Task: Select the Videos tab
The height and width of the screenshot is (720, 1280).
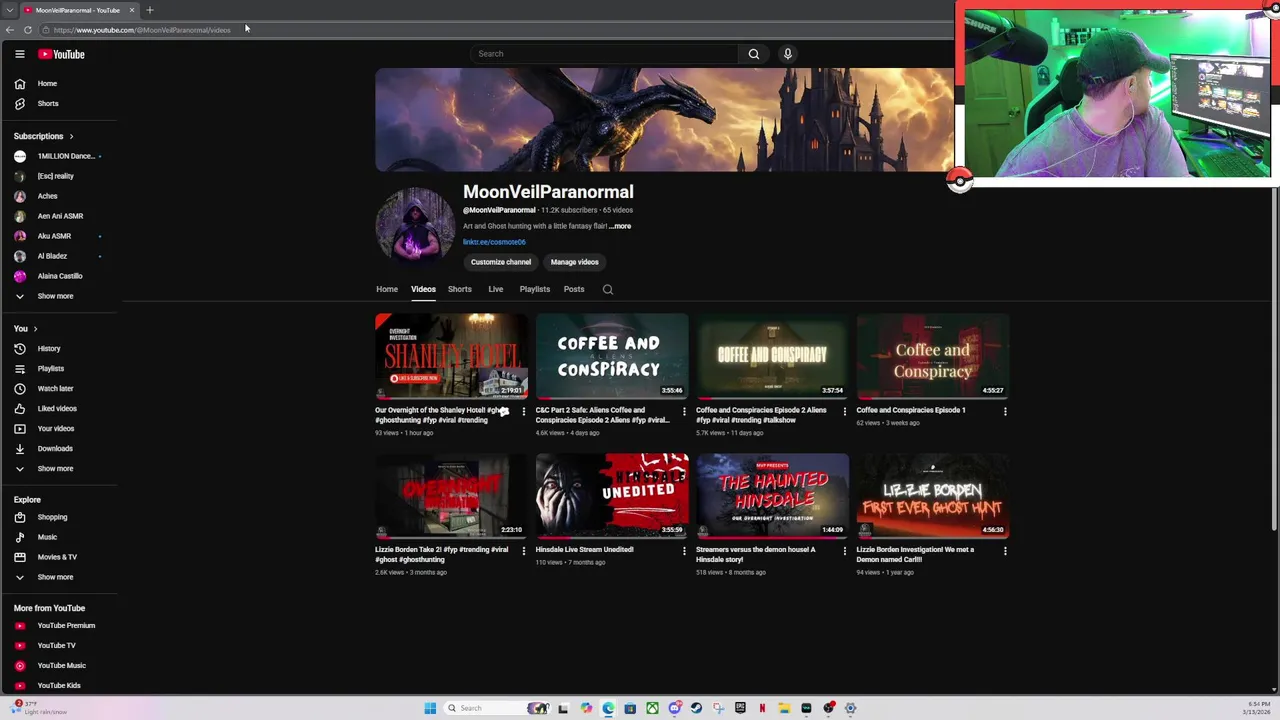Action: tap(423, 289)
